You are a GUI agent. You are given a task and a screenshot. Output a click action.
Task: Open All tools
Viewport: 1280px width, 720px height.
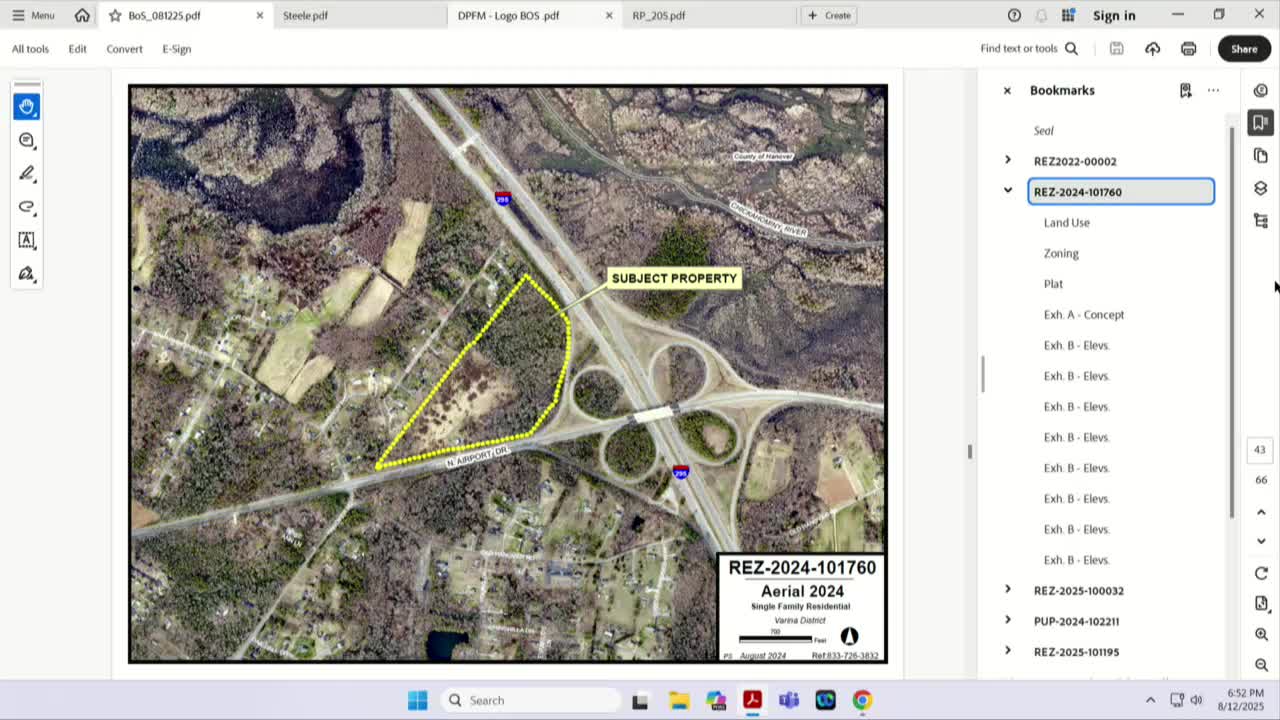pyautogui.click(x=30, y=48)
